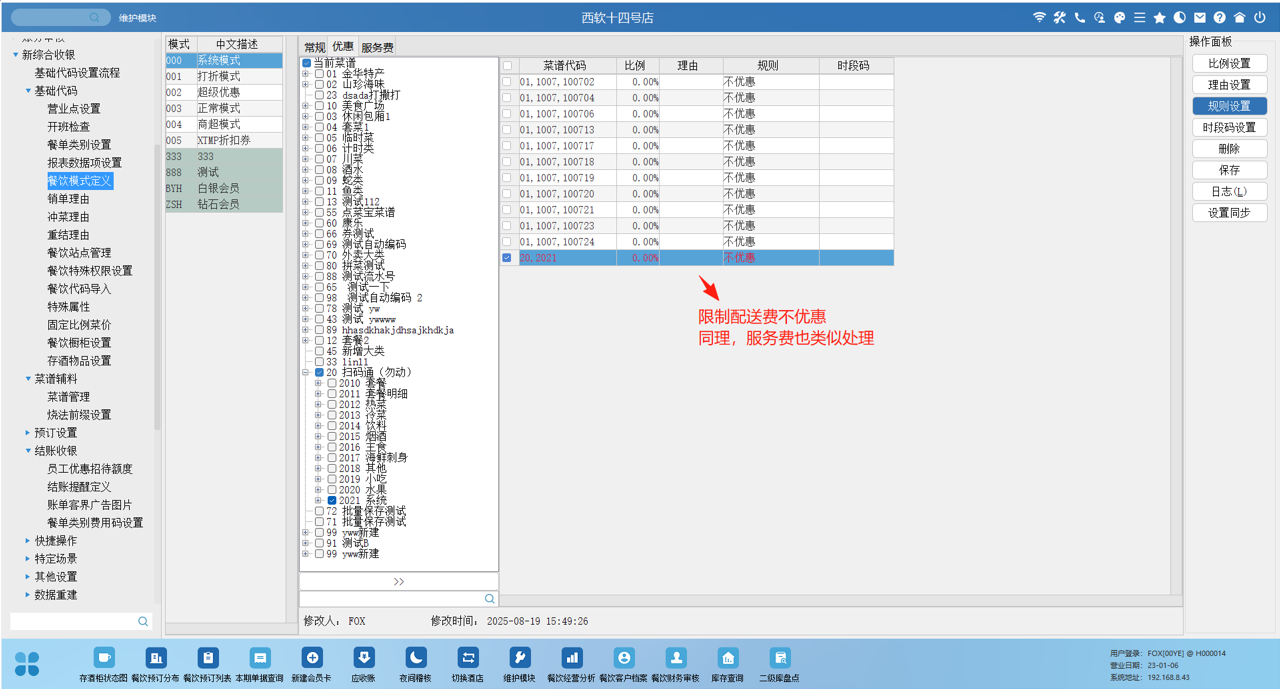Collapse the 基础代码 sidebar section
The width and height of the screenshot is (1280, 693).
tap(28, 91)
